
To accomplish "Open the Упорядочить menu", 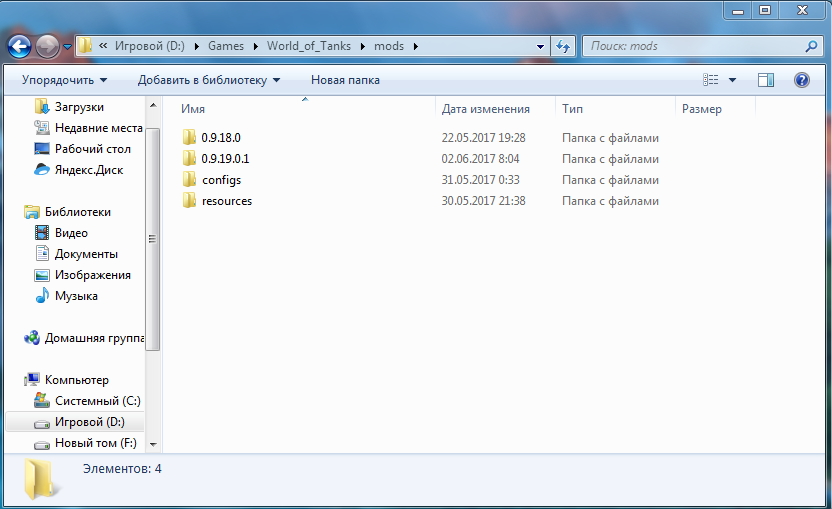I will [64, 80].
